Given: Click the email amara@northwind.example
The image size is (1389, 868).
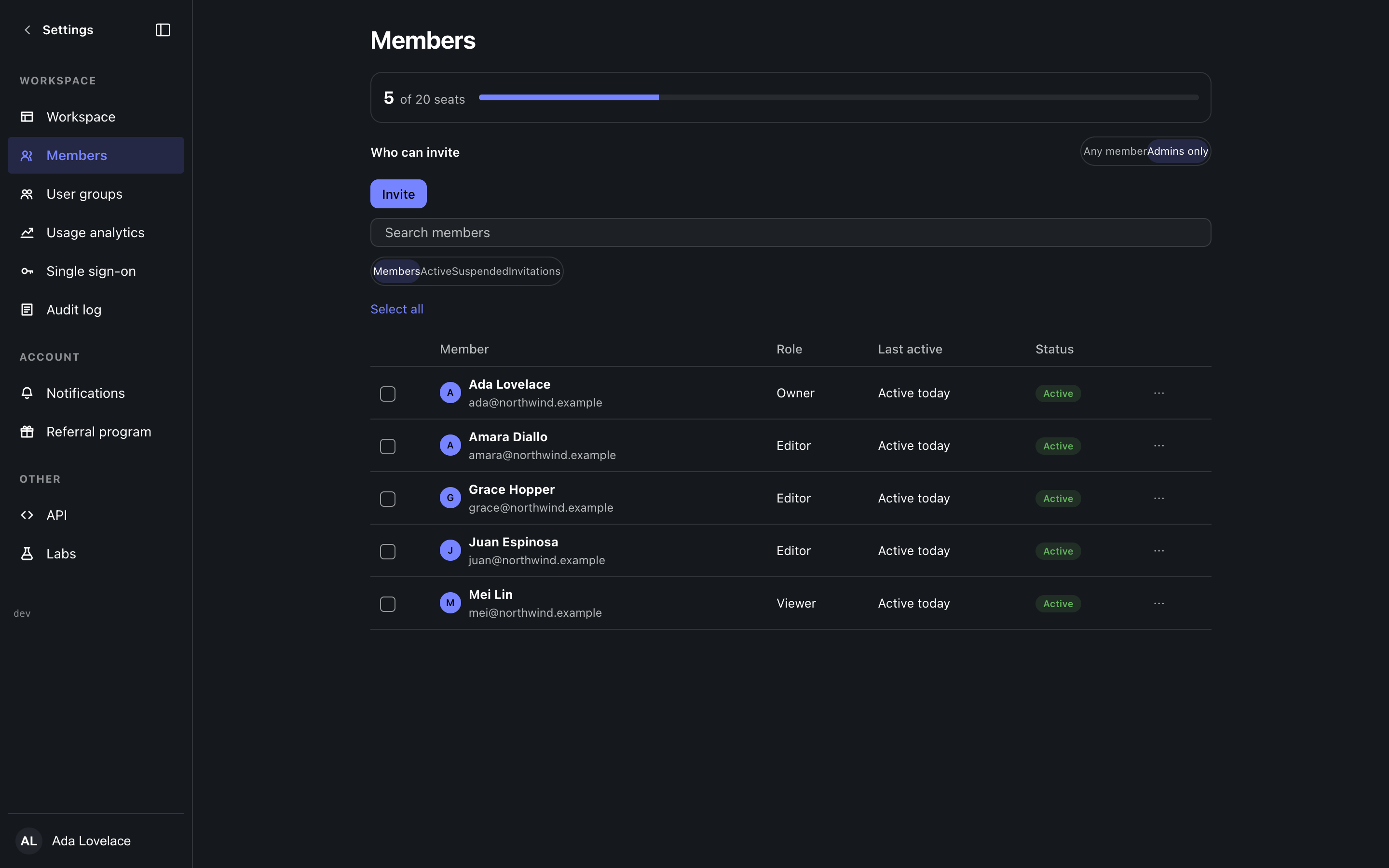Looking at the screenshot, I should (x=542, y=455).
